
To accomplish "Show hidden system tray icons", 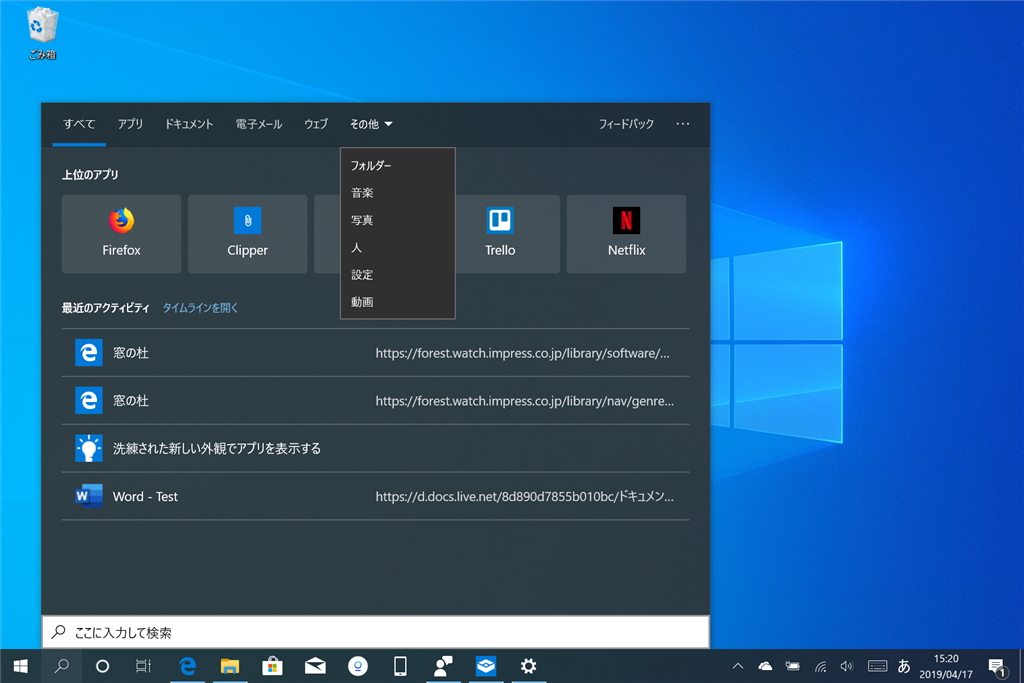I will (738, 666).
